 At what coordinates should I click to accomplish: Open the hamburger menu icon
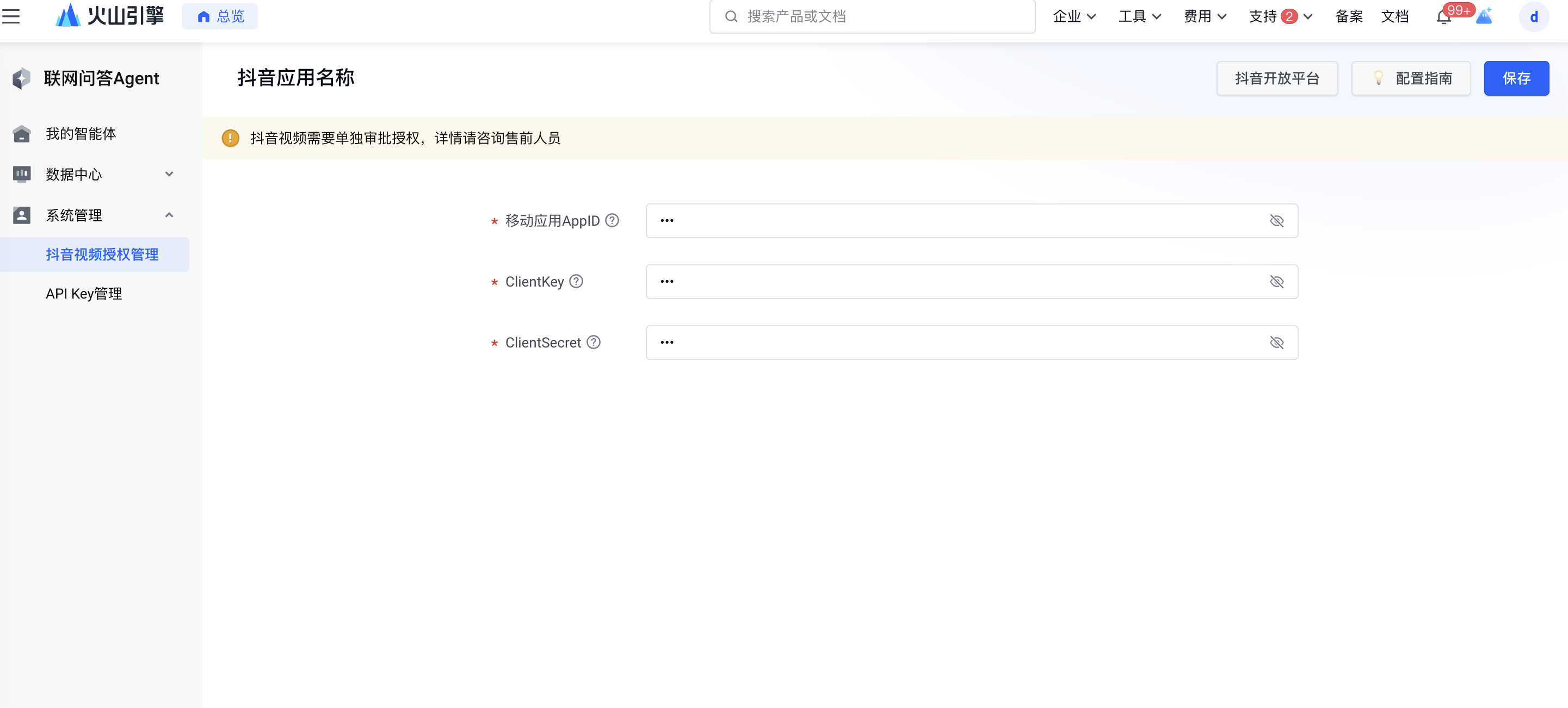tap(11, 16)
